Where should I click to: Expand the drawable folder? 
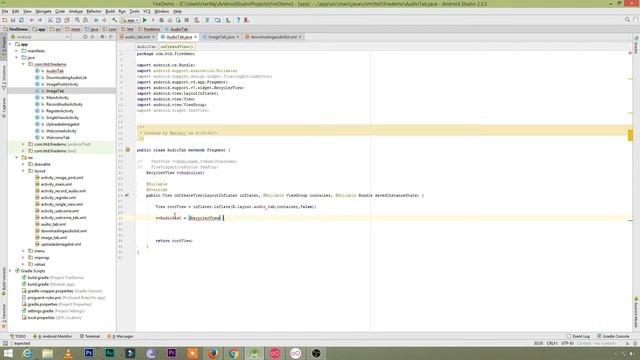(23, 164)
